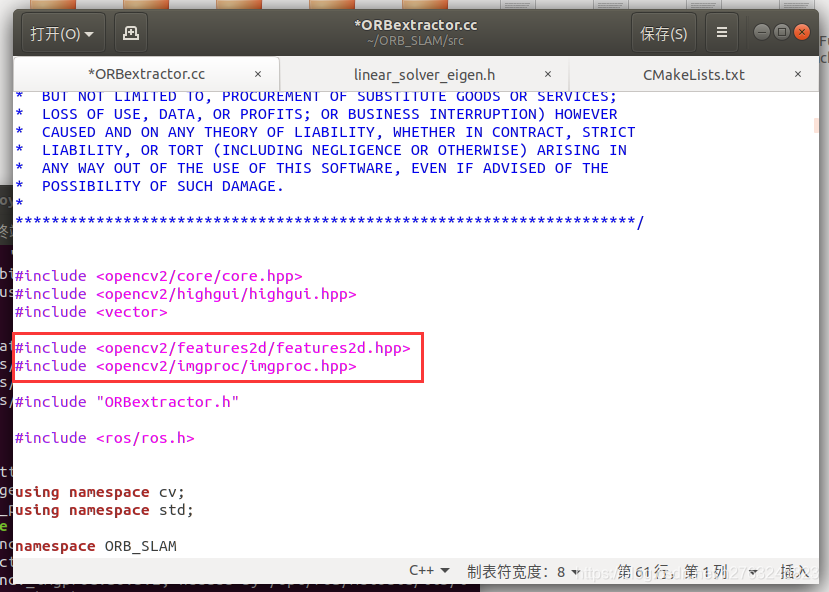Click the window title *ORBextractor.cc in header

(x=416, y=25)
